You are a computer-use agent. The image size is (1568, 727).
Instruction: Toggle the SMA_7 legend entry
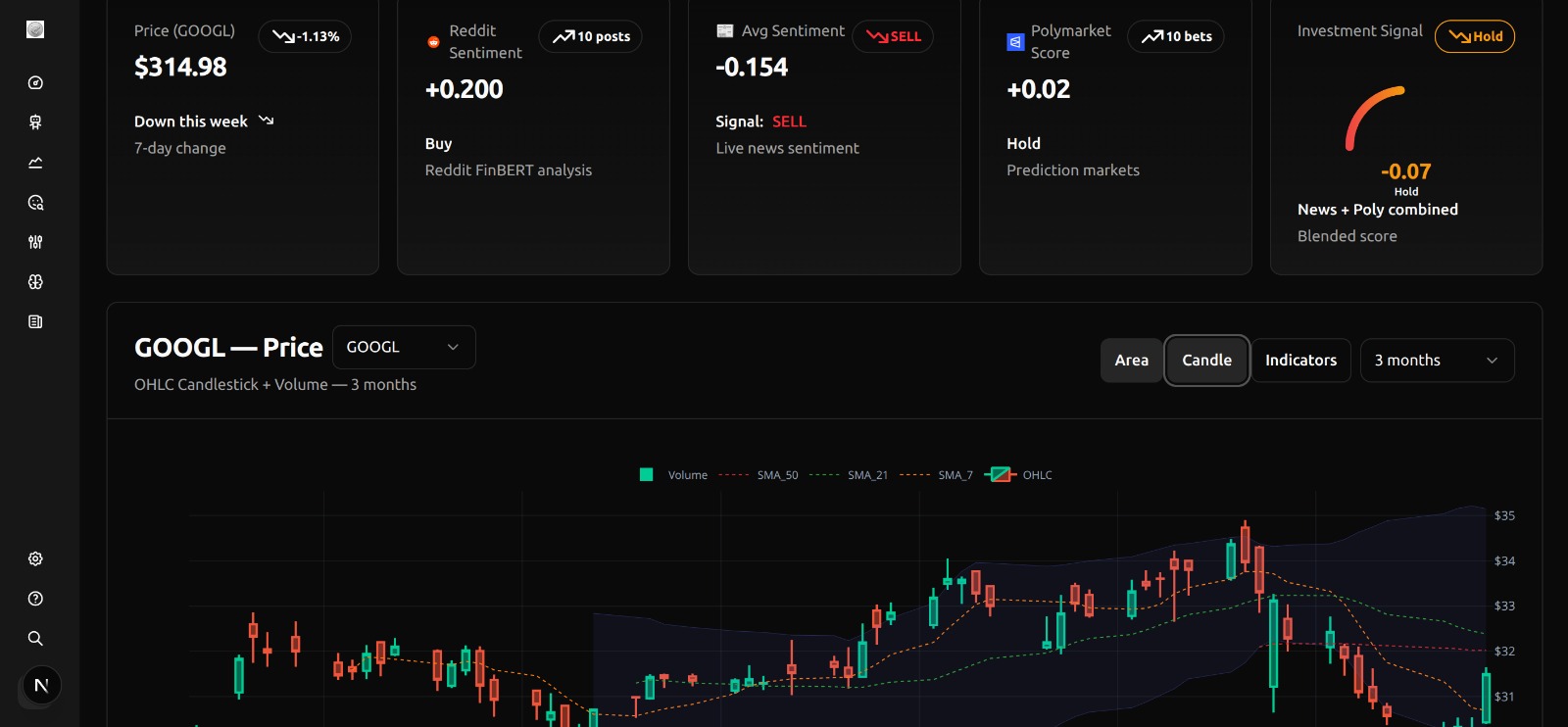(x=937, y=475)
